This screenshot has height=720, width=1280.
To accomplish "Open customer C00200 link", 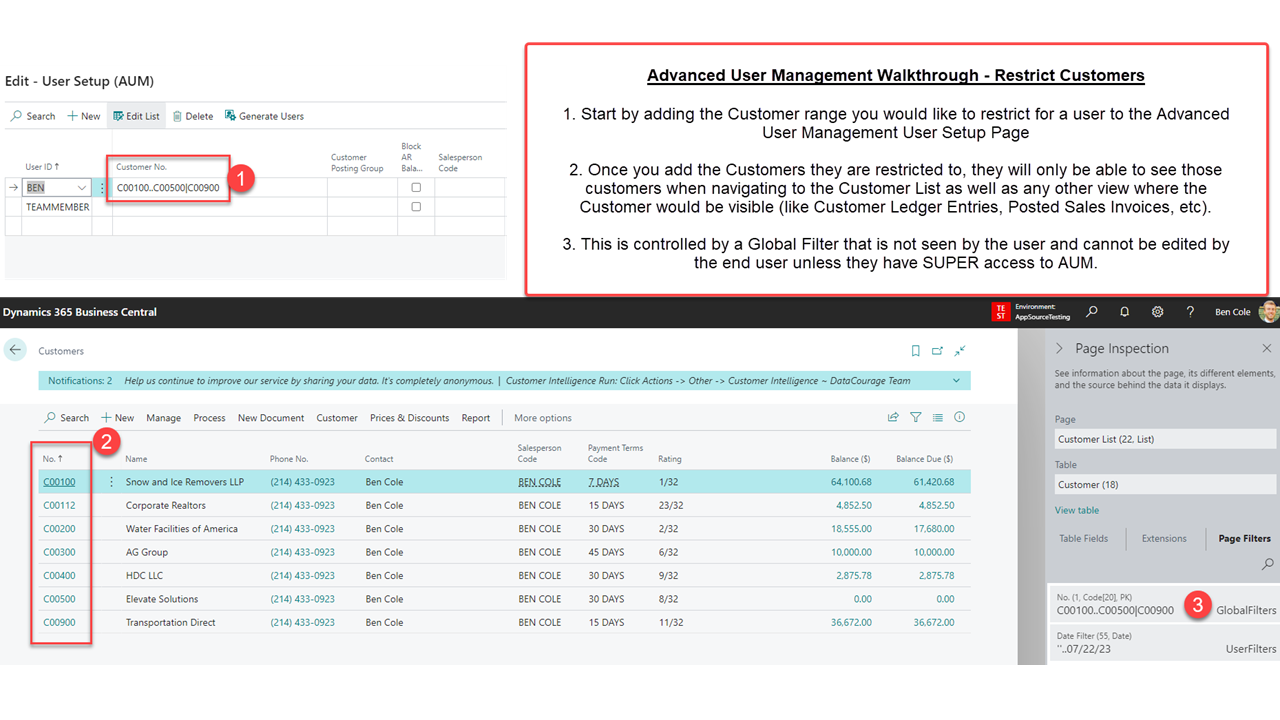I will [x=59, y=529].
